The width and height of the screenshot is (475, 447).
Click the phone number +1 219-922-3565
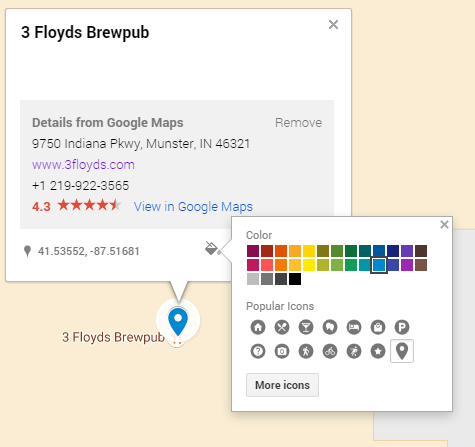[80, 186]
